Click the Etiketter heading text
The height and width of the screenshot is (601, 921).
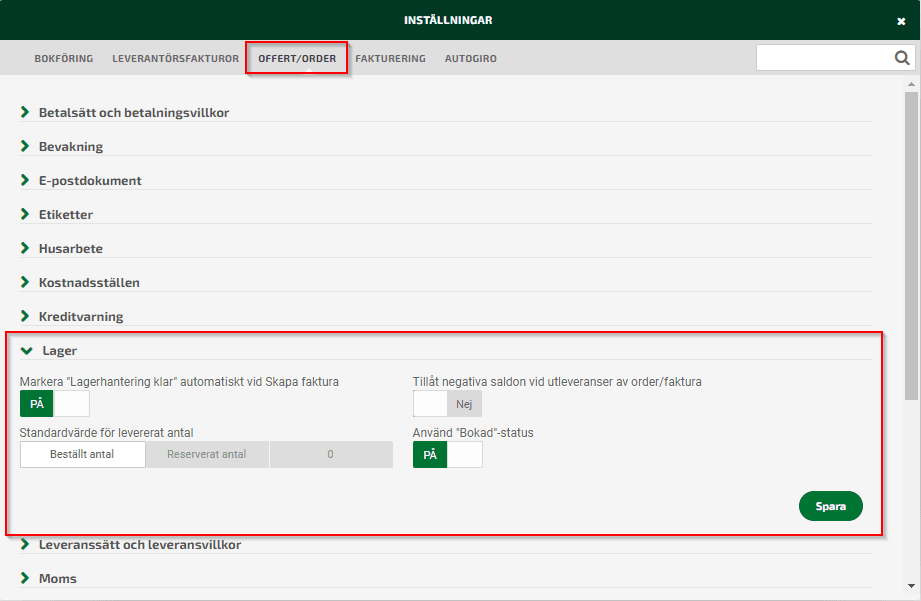[66, 214]
